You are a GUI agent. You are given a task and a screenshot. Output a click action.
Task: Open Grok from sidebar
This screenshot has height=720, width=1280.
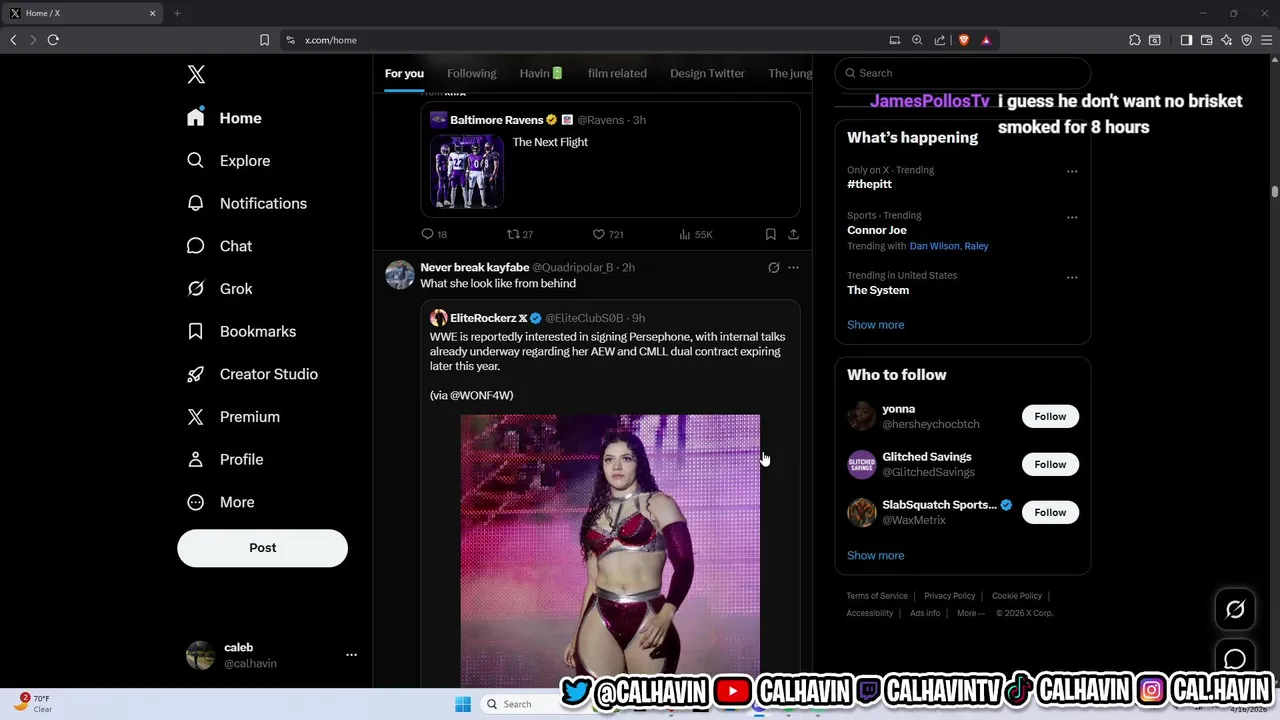tap(220, 289)
